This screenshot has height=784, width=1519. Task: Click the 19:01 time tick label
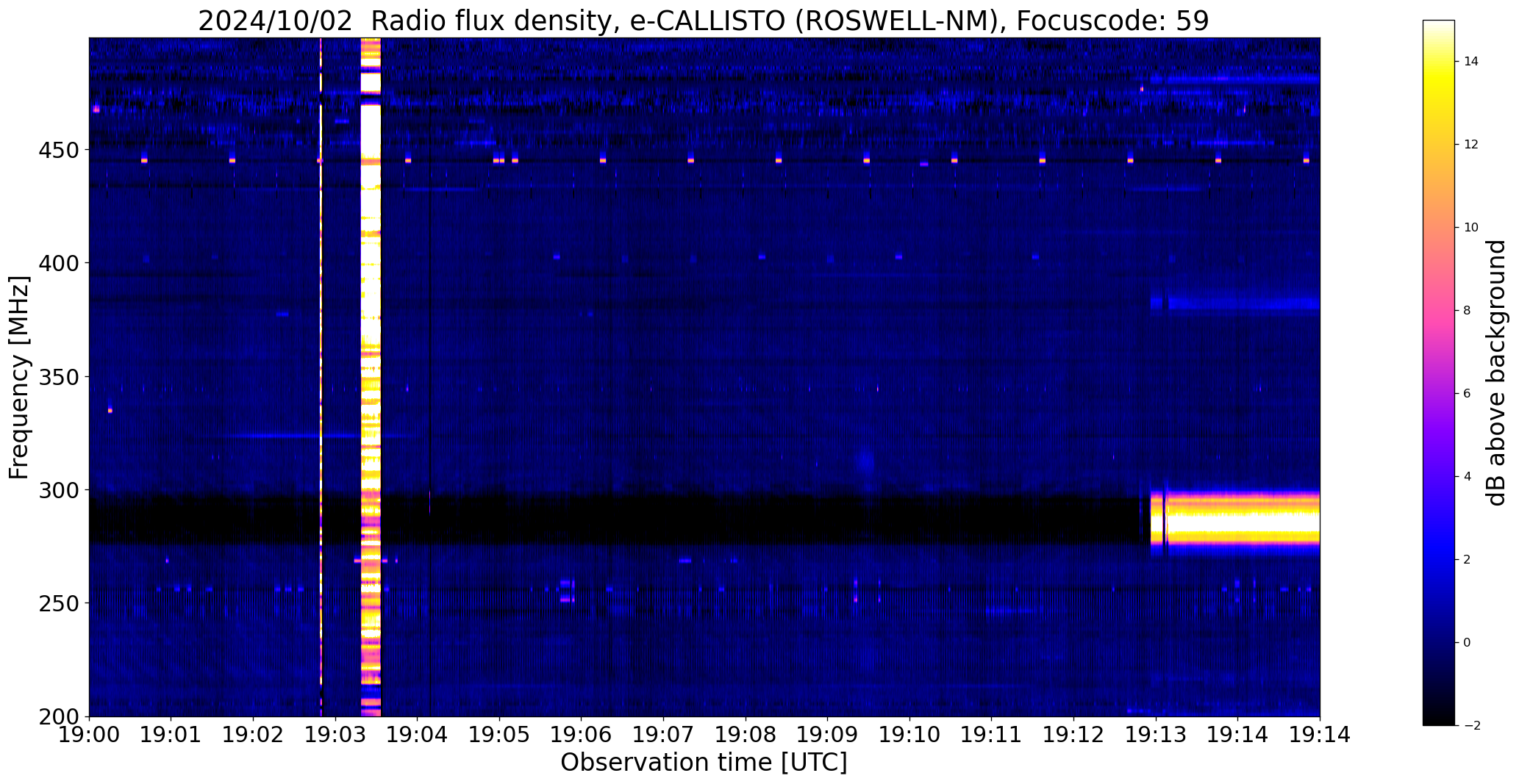point(171,735)
